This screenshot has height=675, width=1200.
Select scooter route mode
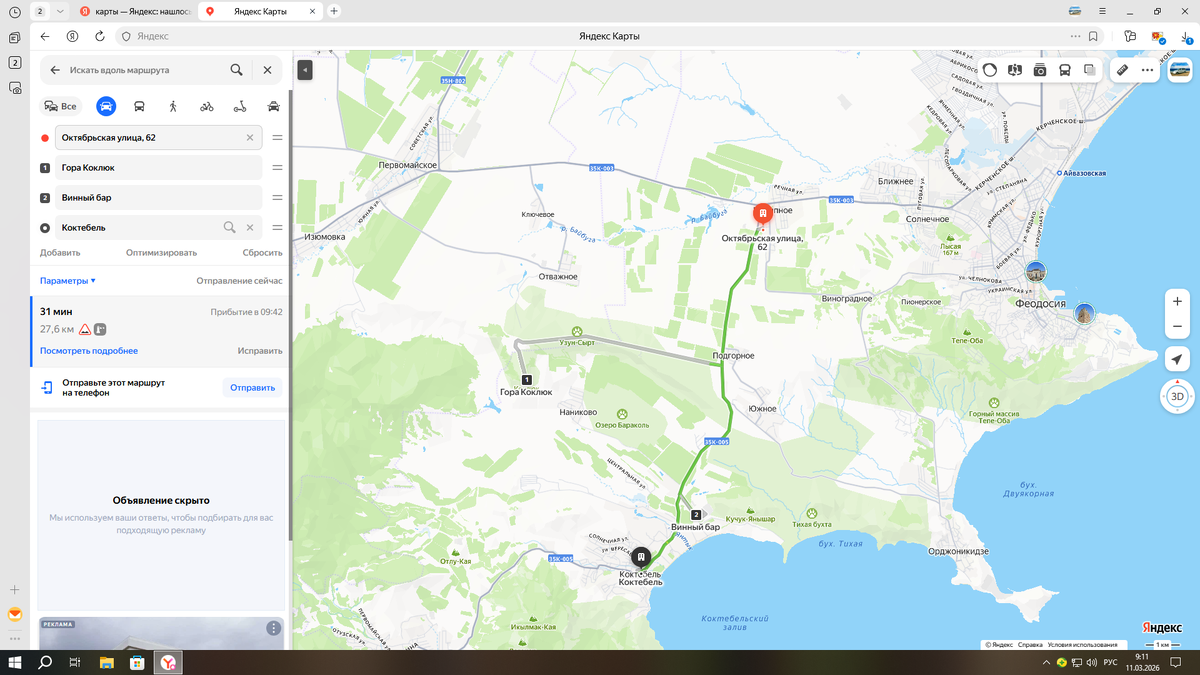click(x=240, y=106)
